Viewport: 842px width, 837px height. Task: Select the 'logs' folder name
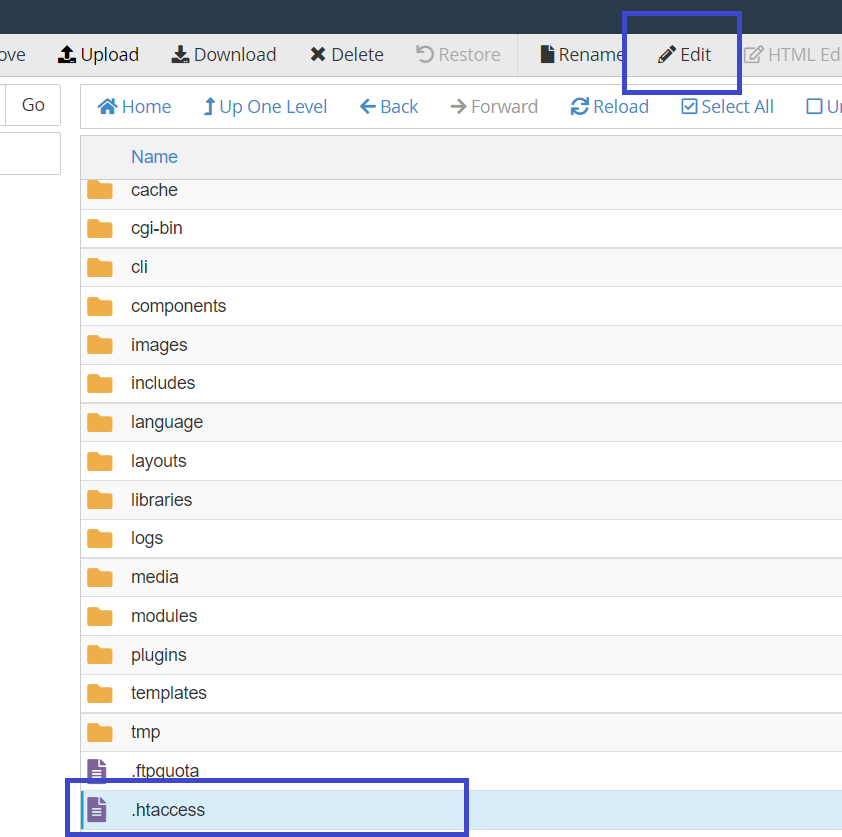point(147,538)
